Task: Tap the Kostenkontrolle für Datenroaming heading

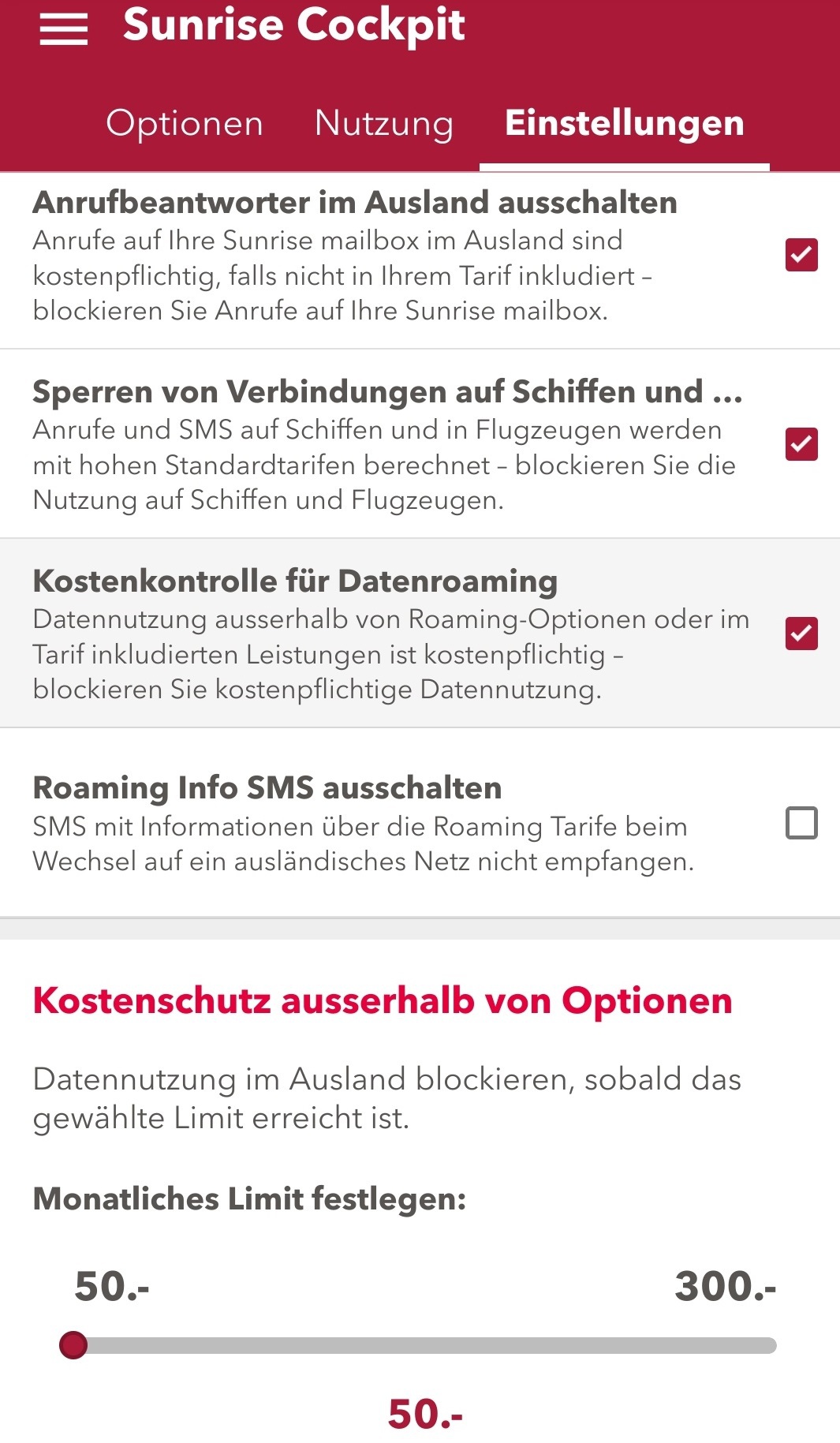Action: click(295, 581)
